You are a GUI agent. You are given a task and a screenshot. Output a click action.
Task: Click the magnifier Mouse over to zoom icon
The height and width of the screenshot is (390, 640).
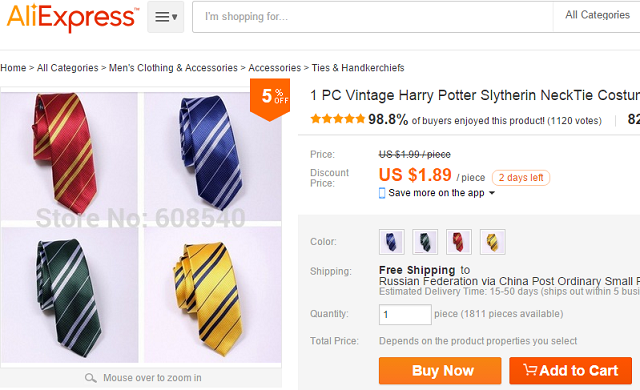[90, 378]
